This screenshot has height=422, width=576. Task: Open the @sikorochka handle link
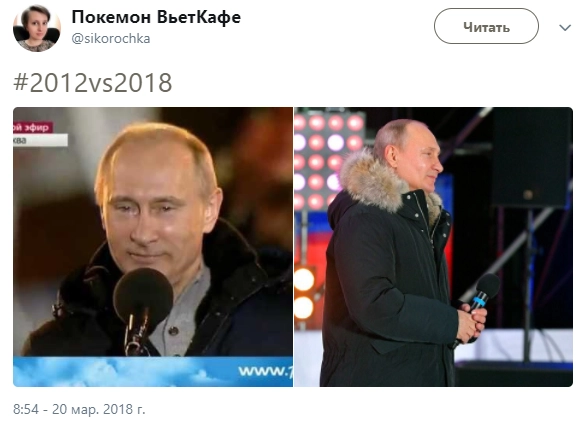point(111,39)
